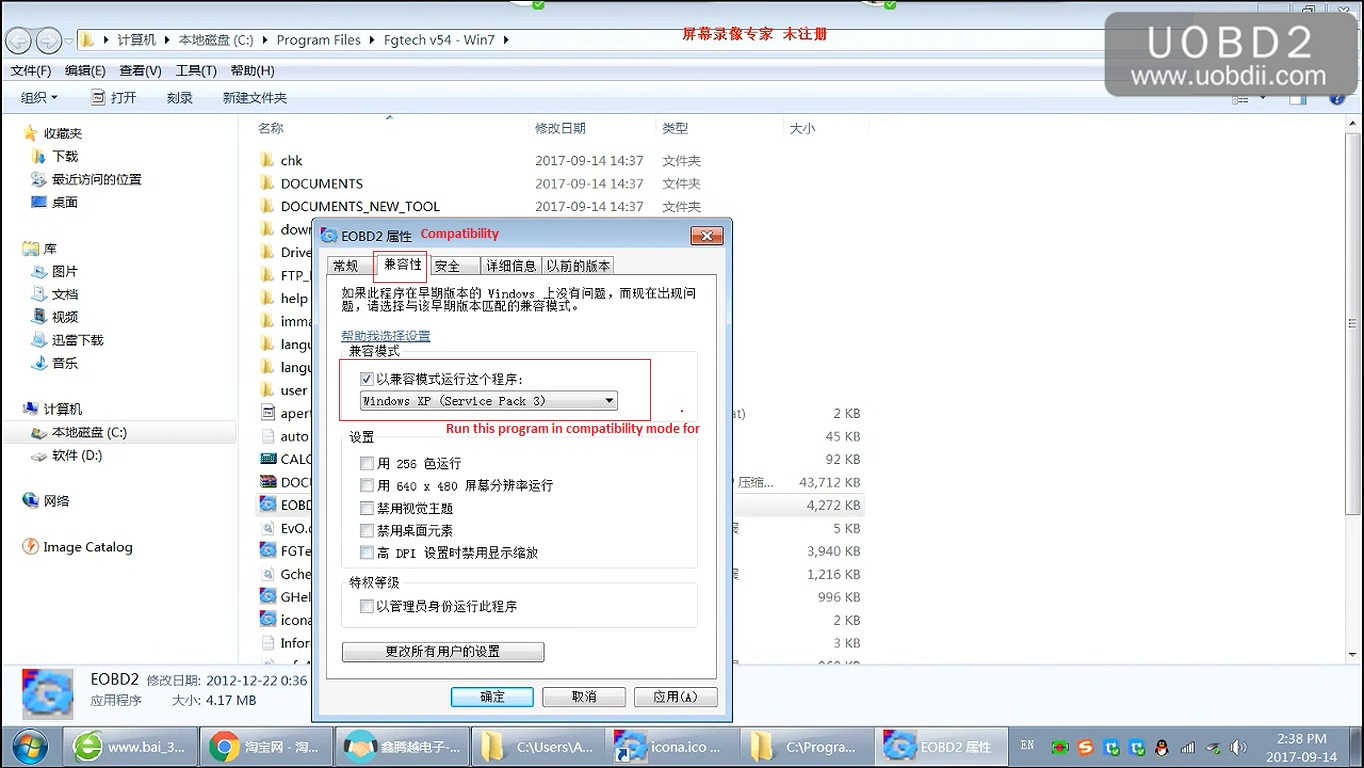Enable 以管理员身份运行此程序 (run as administrator)

367,606
